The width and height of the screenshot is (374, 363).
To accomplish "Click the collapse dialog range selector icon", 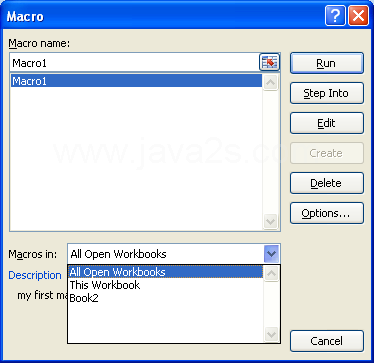I will point(269,62).
